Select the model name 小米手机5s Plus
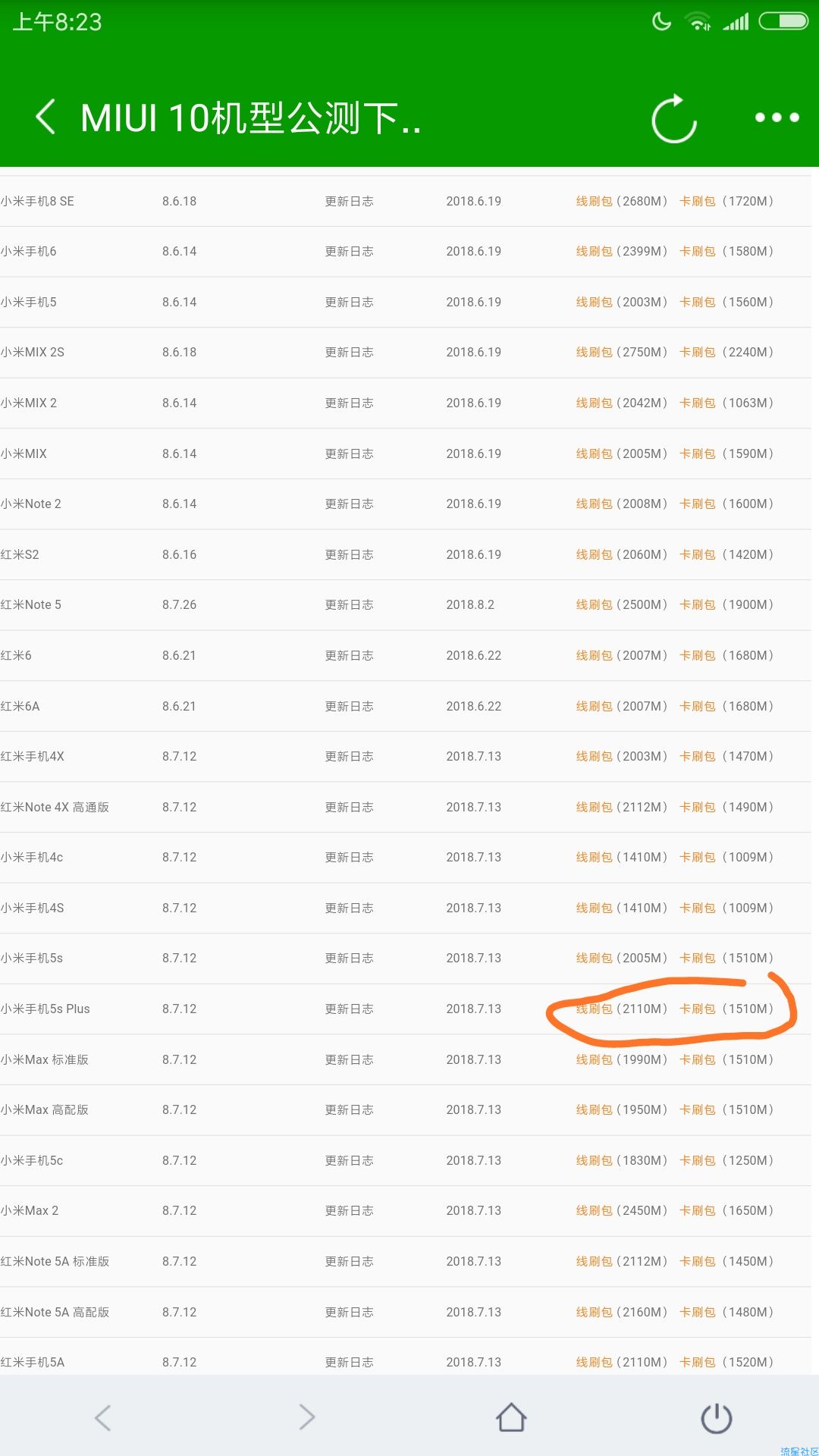 pos(45,1009)
